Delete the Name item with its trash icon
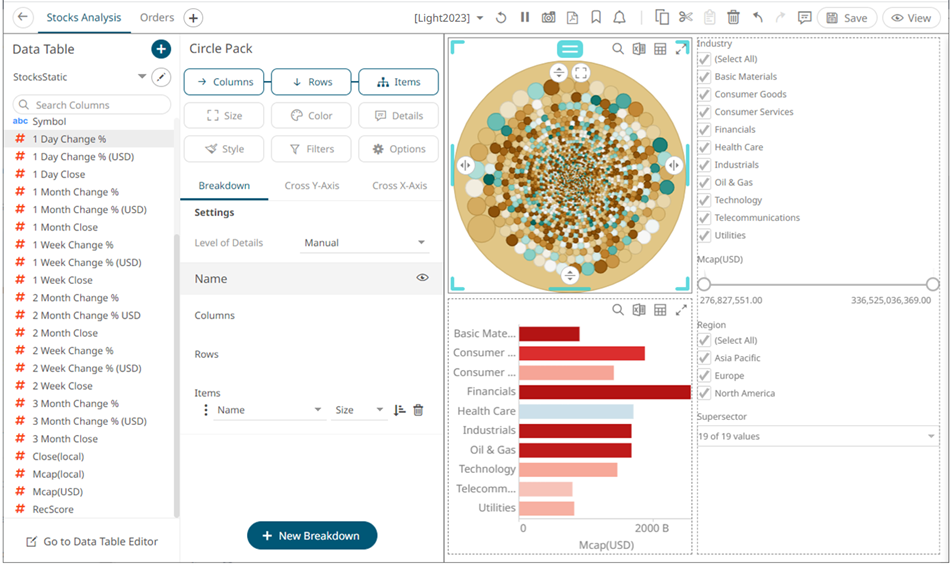Screen dimensions: 950x565 click(418, 410)
